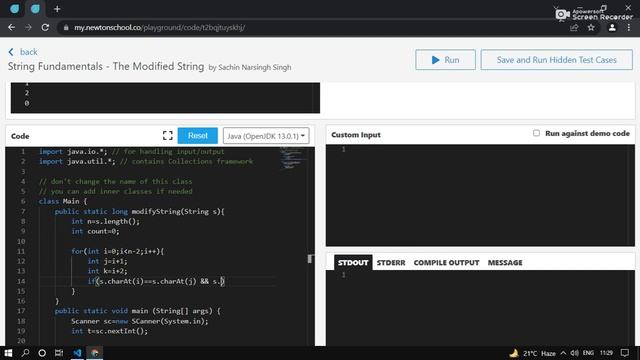Click the back chevron arrow
This screenshot has height=360, width=640.
coord(11,52)
